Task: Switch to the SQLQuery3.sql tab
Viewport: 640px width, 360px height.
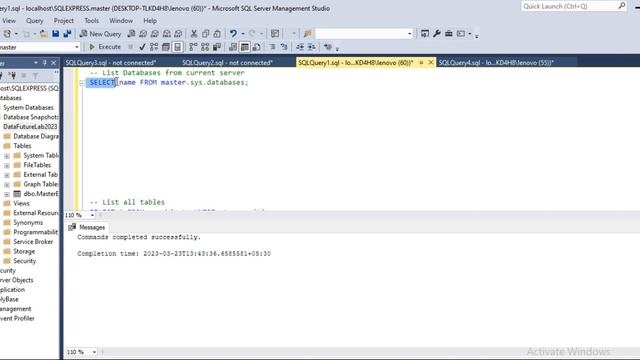Action: pyautogui.click(x=111, y=62)
